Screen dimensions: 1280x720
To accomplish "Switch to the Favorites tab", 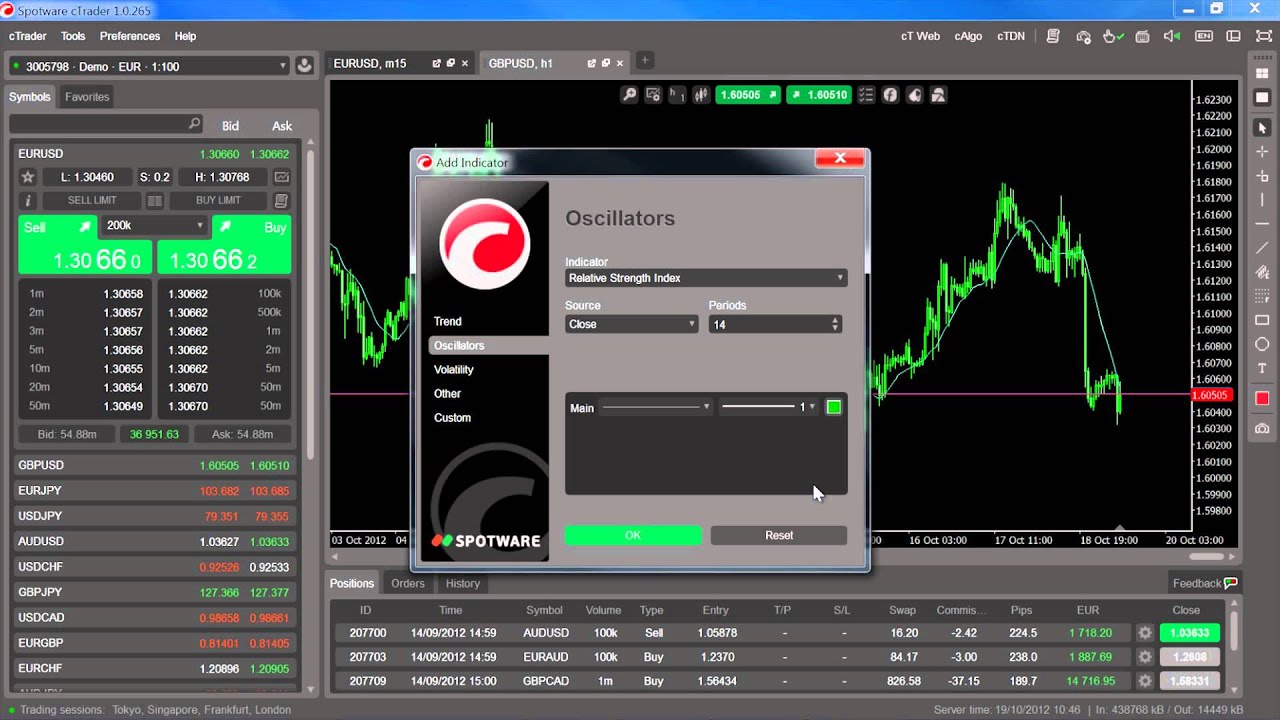I will tap(87, 97).
